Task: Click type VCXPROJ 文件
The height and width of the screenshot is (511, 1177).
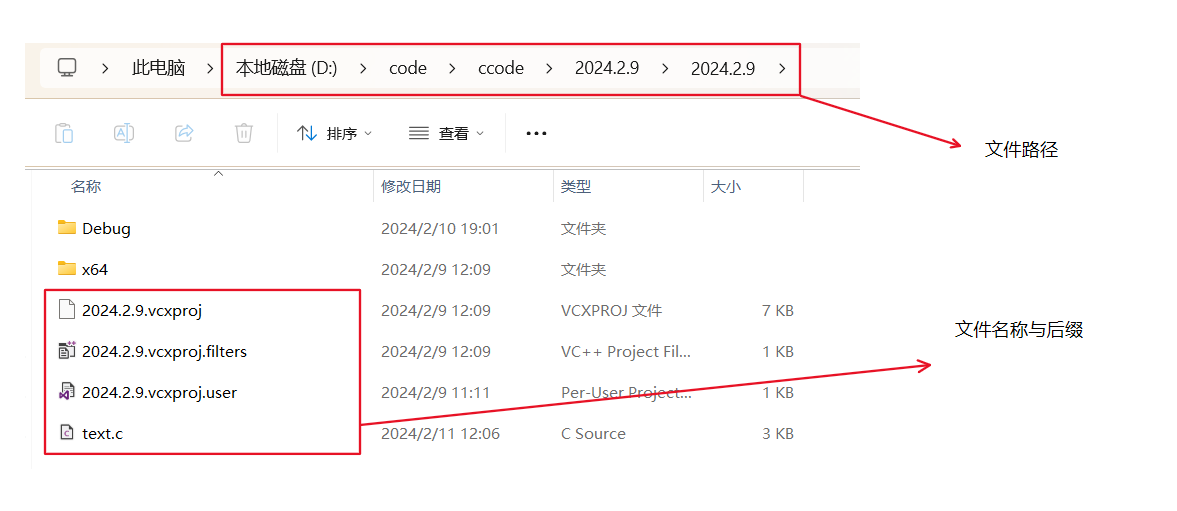Action: pos(612,311)
